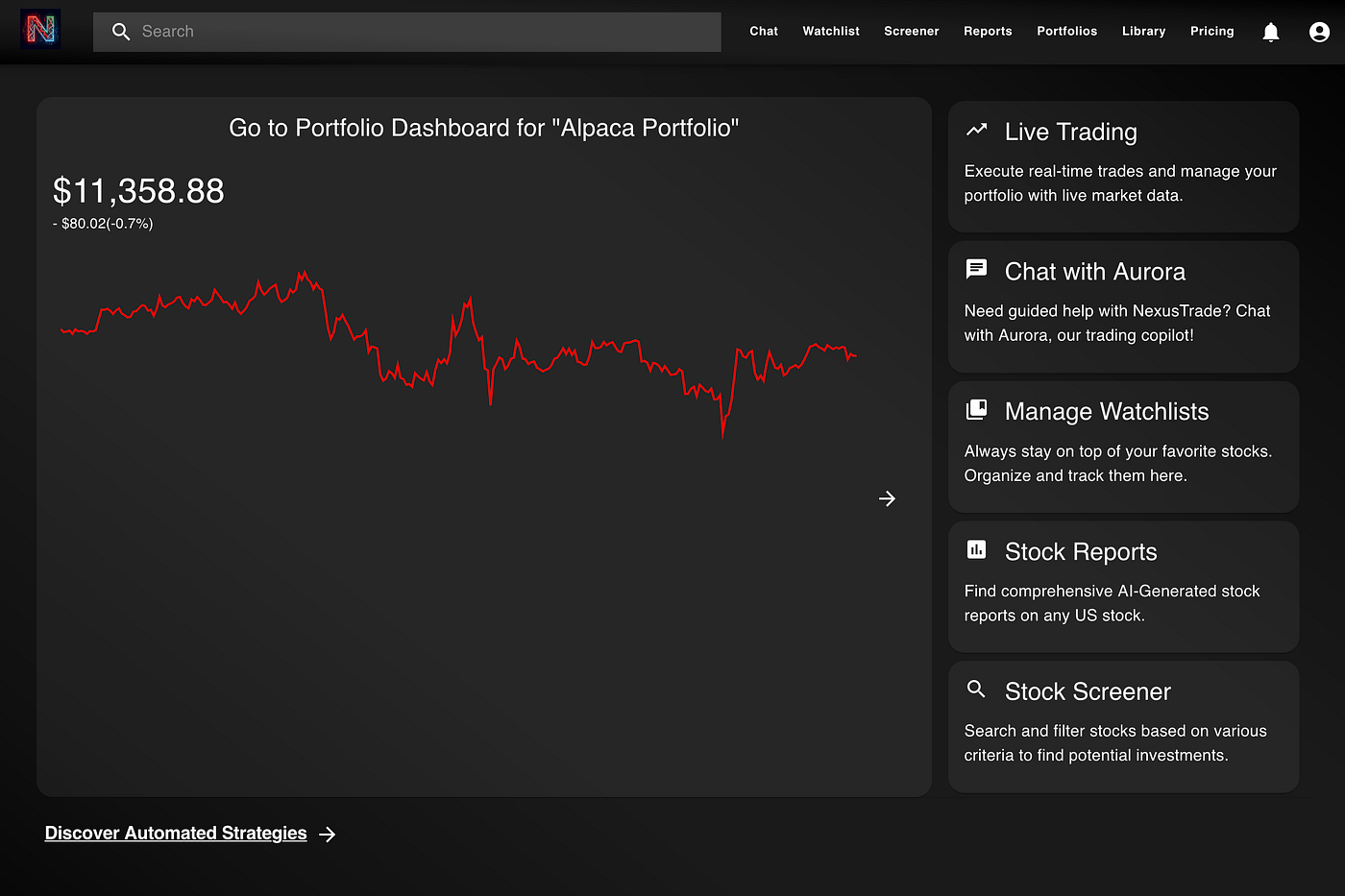The width and height of the screenshot is (1345, 896).
Task: Navigate to the Portfolios section
Action: click(x=1066, y=31)
